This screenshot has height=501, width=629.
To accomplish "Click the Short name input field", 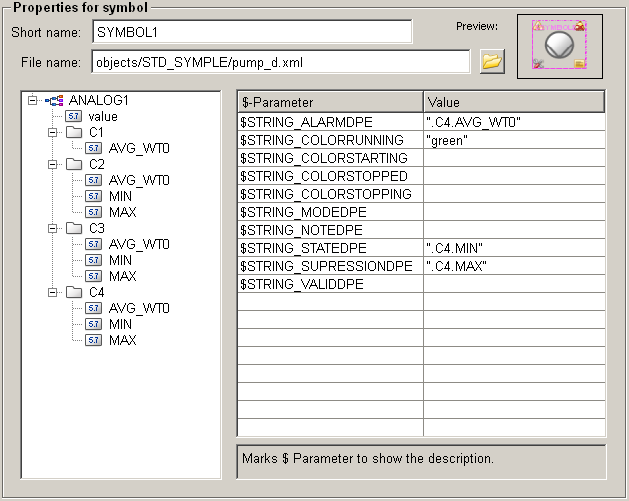I will point(251,32).
